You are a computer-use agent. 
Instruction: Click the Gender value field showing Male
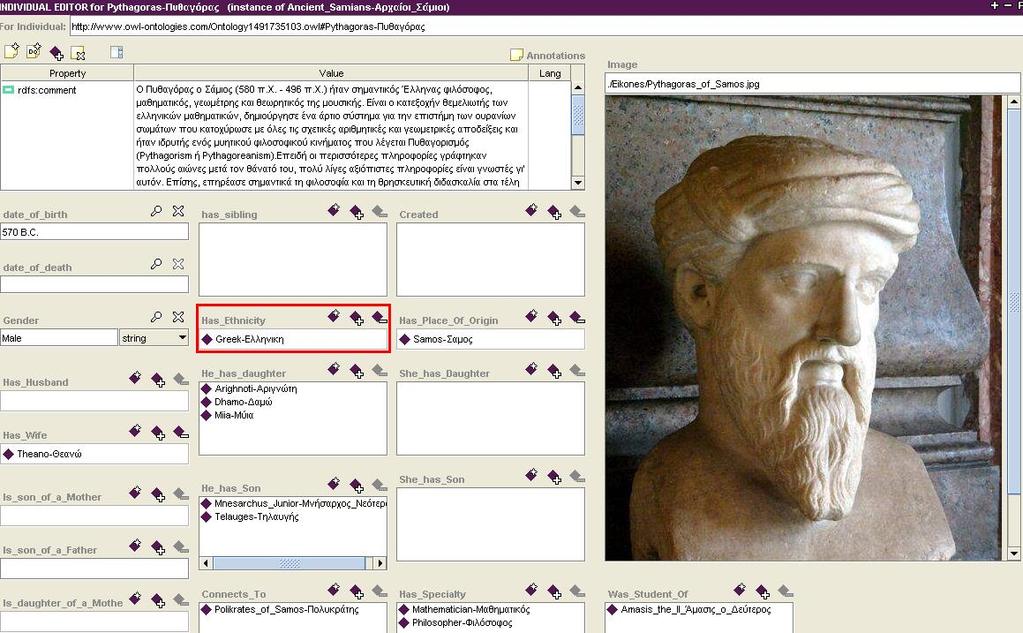pyautogui.click(x=59, y=337)
